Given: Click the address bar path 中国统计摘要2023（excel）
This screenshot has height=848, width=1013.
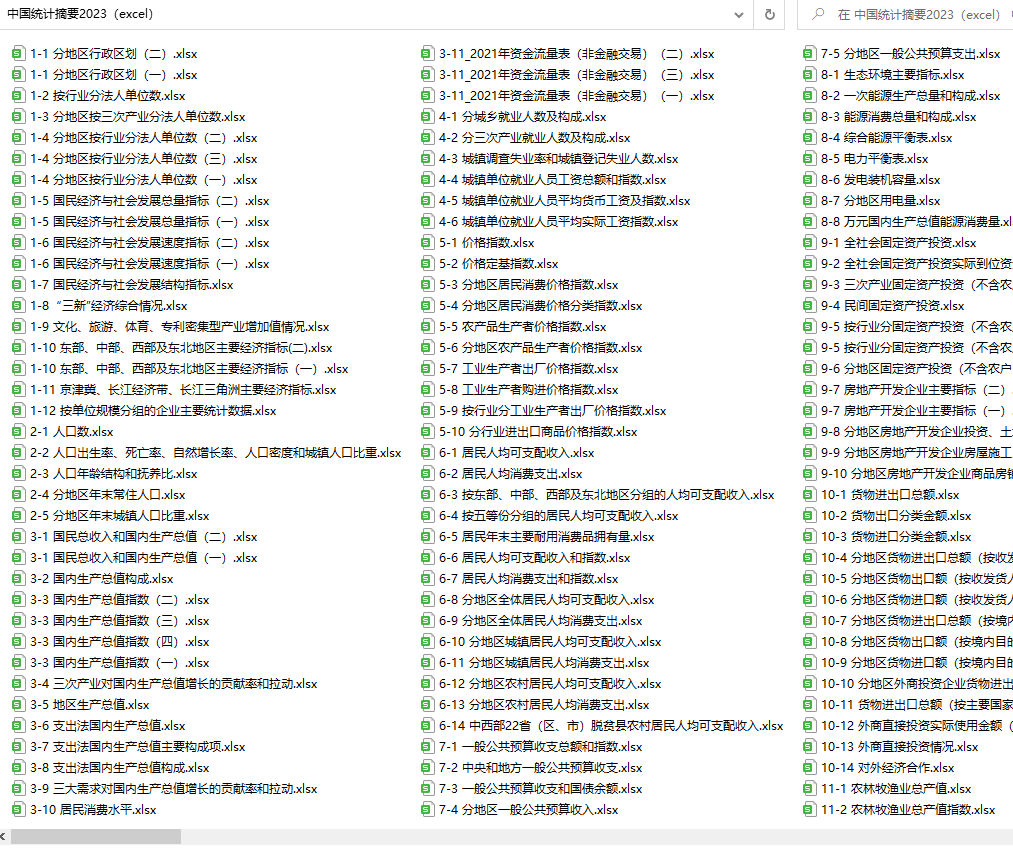Looking at the screenshot, I should (80, 14).
